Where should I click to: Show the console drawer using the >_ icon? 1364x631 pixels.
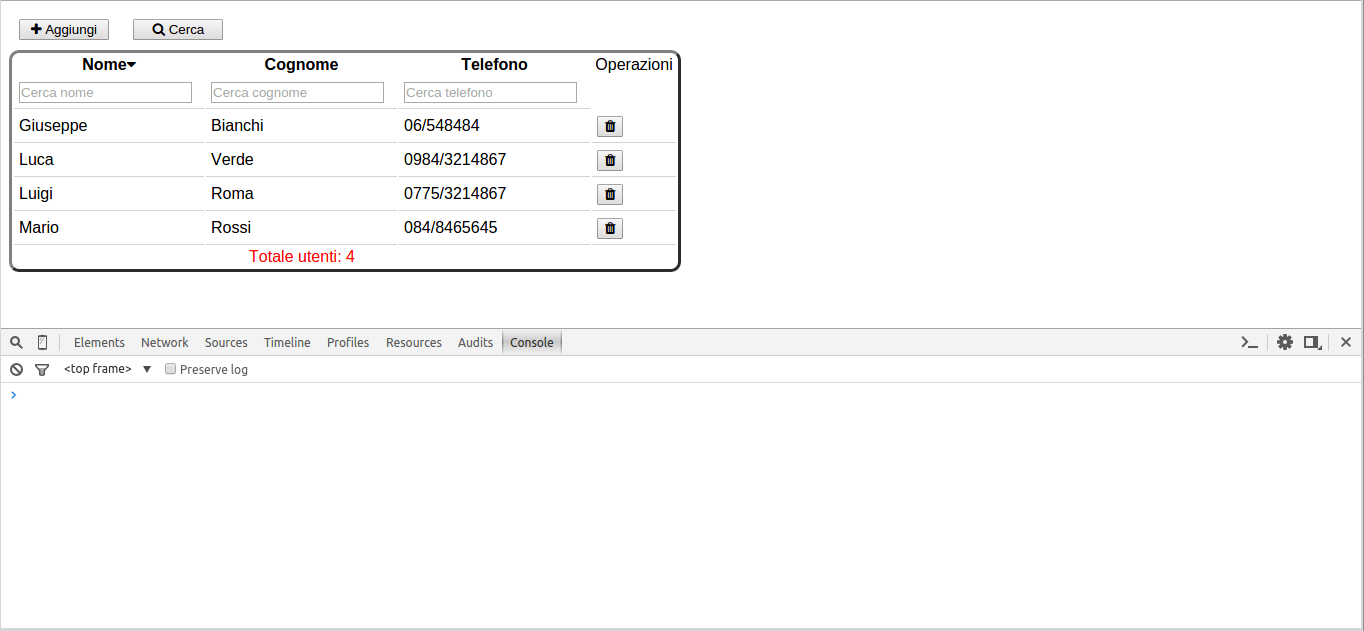[1249, 342]
